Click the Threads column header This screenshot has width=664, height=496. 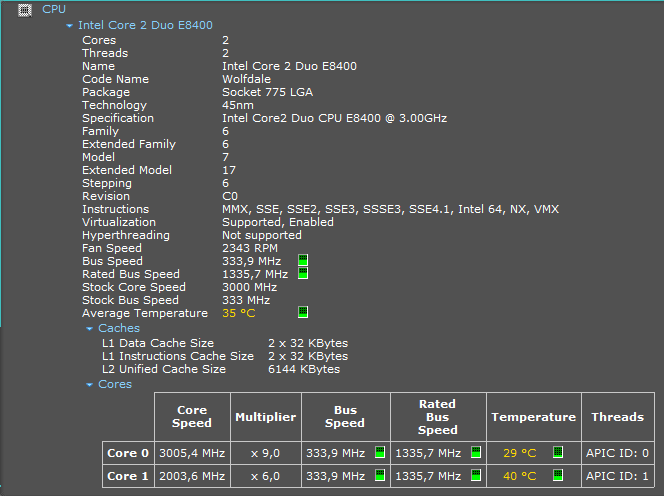618,417
